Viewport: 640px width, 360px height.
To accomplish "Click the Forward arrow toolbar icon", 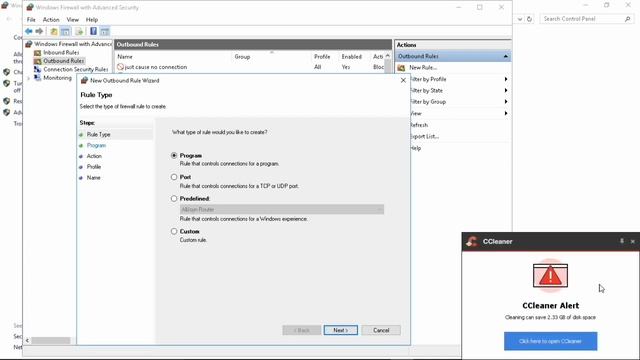I will pos(39,31).
